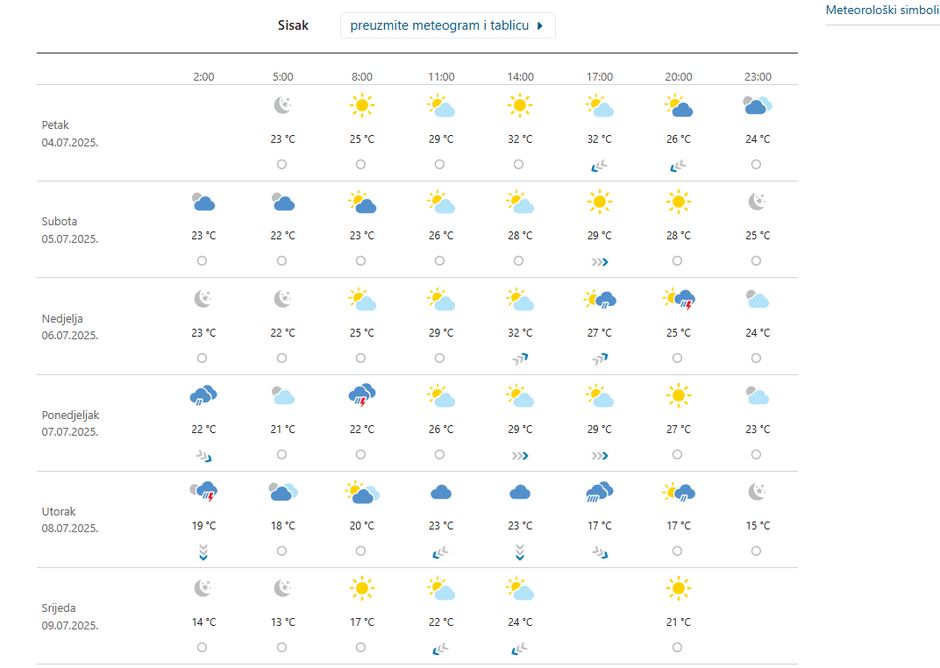Click the thunderstorm icon for Nedjelja 20:00
The width and height of the screenshot is (940, 668).
tap(678, 298)
